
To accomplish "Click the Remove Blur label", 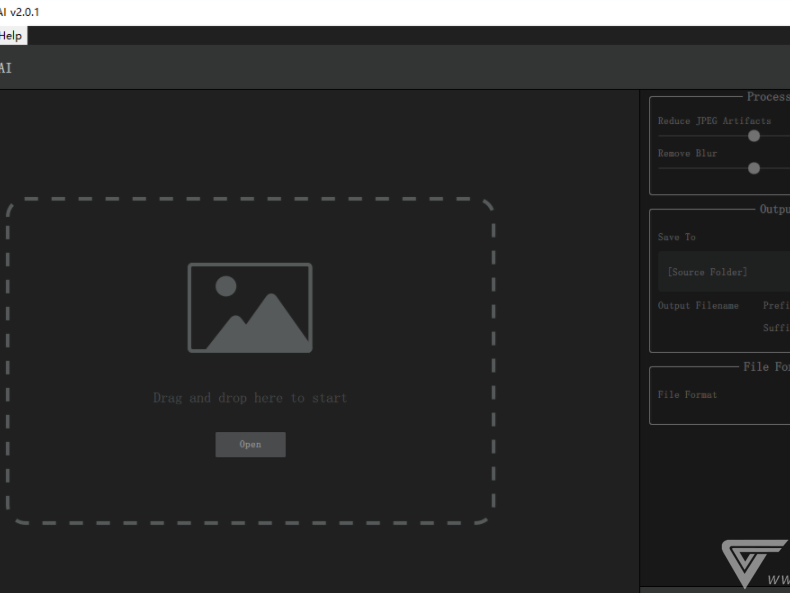I will click(687, 153).
